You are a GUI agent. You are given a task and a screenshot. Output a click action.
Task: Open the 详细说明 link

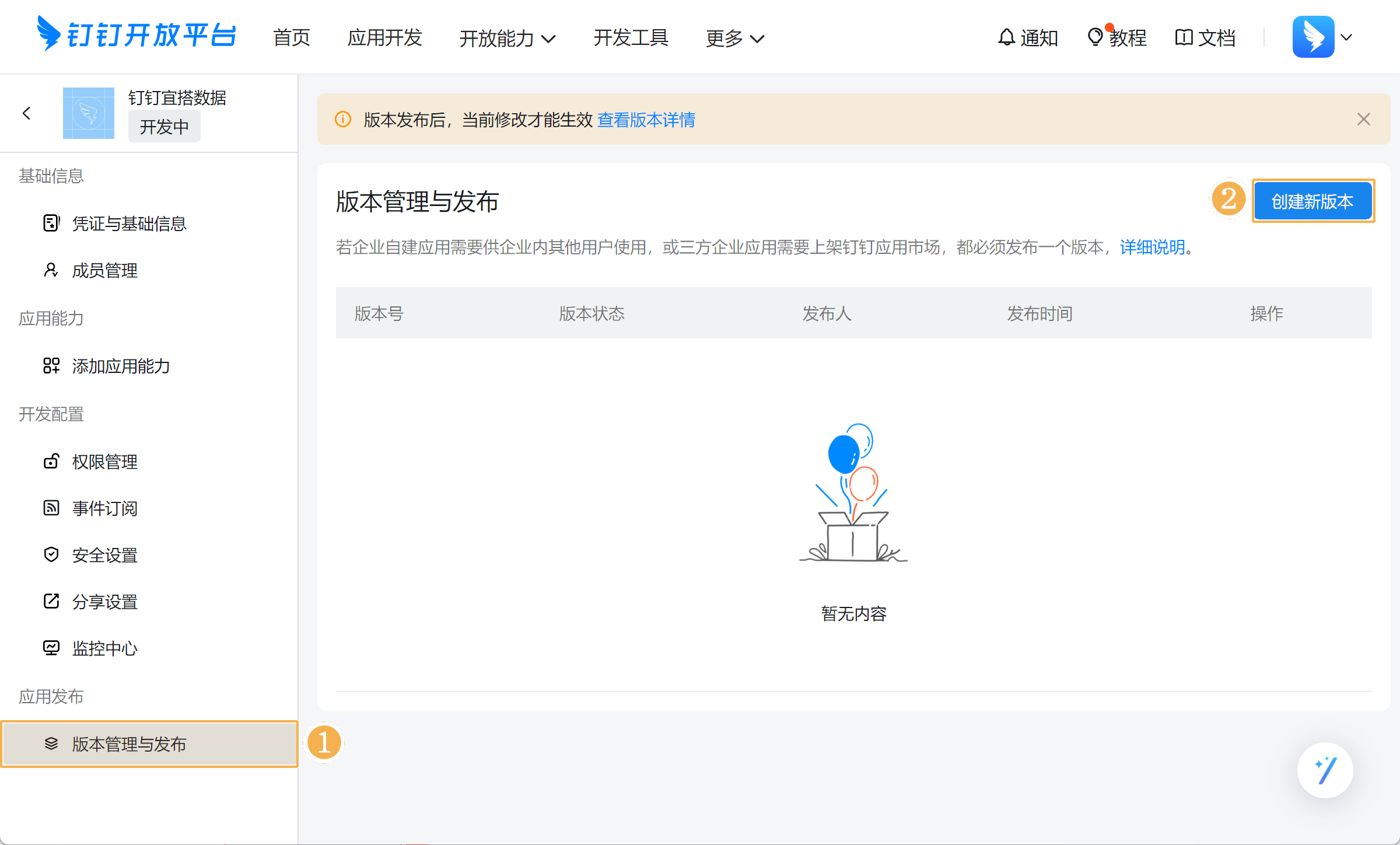tap(1152, 247)
